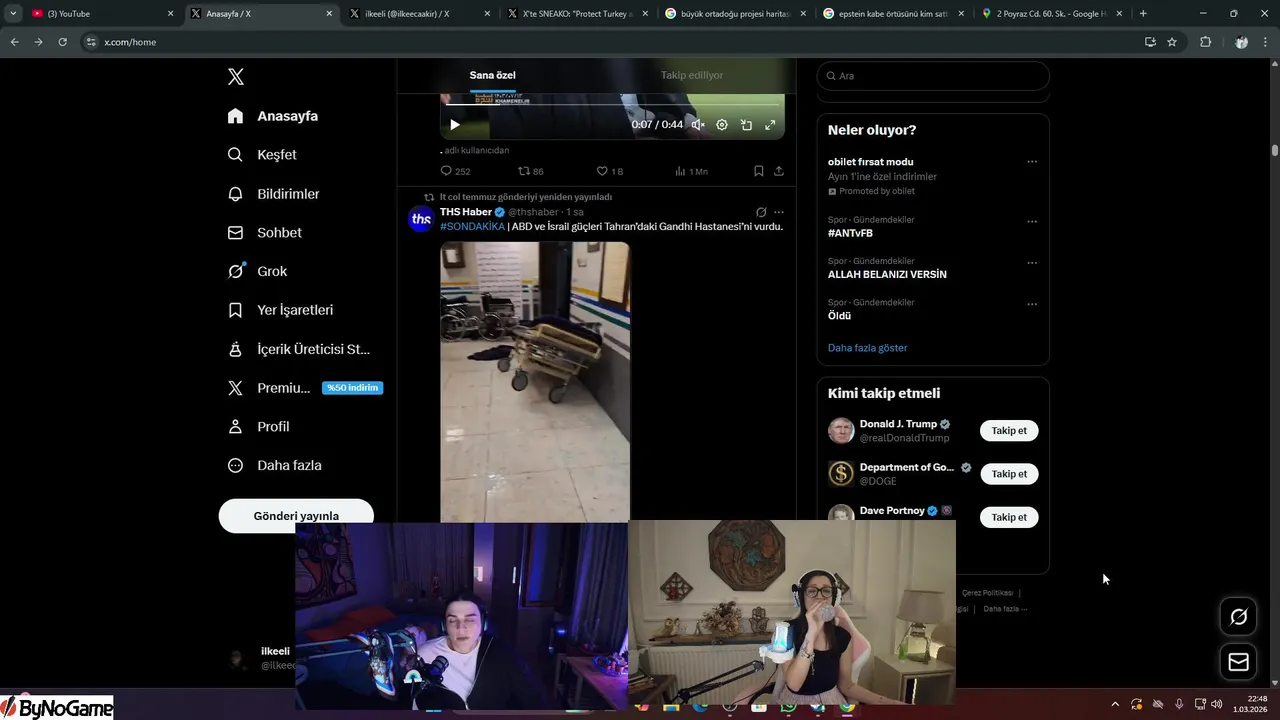This screenshot has height=720, width=1280.
Task: Open floating Grok button at bottom right
Action: 1238,617
